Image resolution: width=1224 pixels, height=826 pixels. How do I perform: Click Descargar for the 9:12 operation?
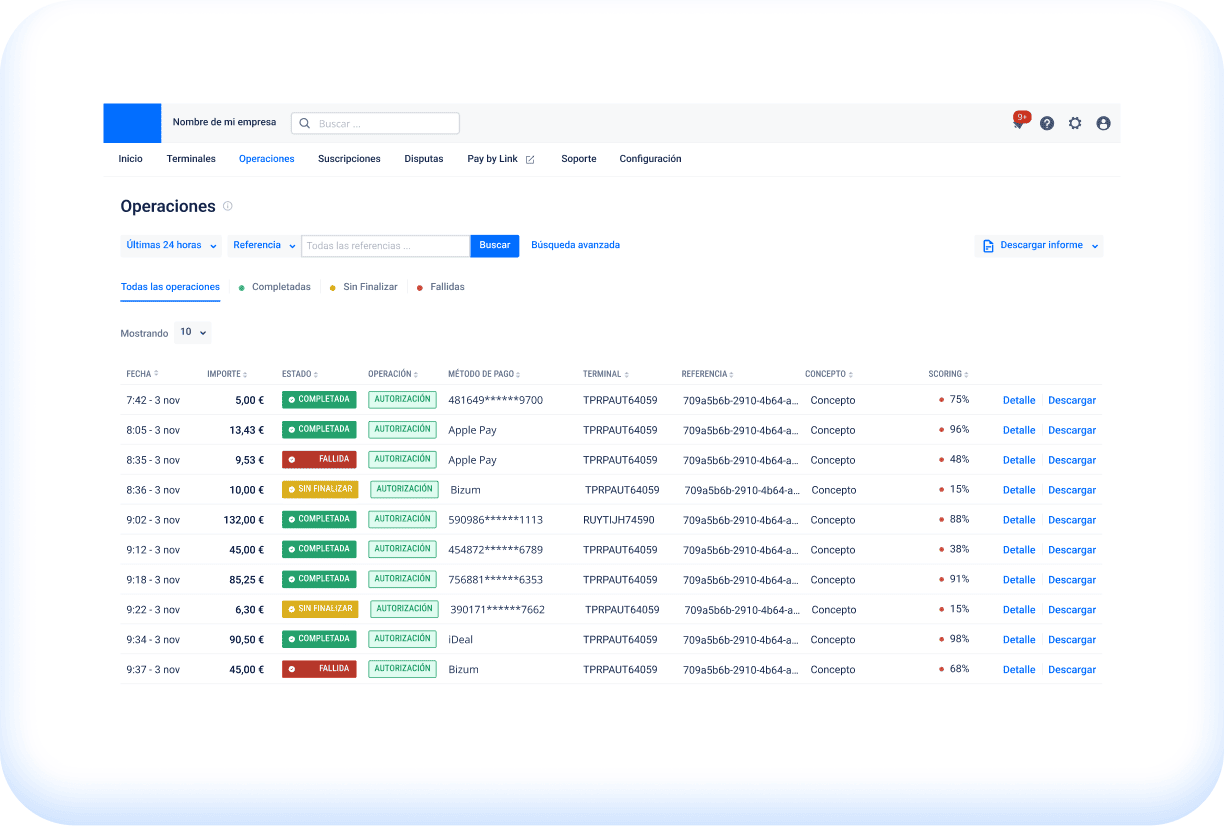click(1072, 550)
